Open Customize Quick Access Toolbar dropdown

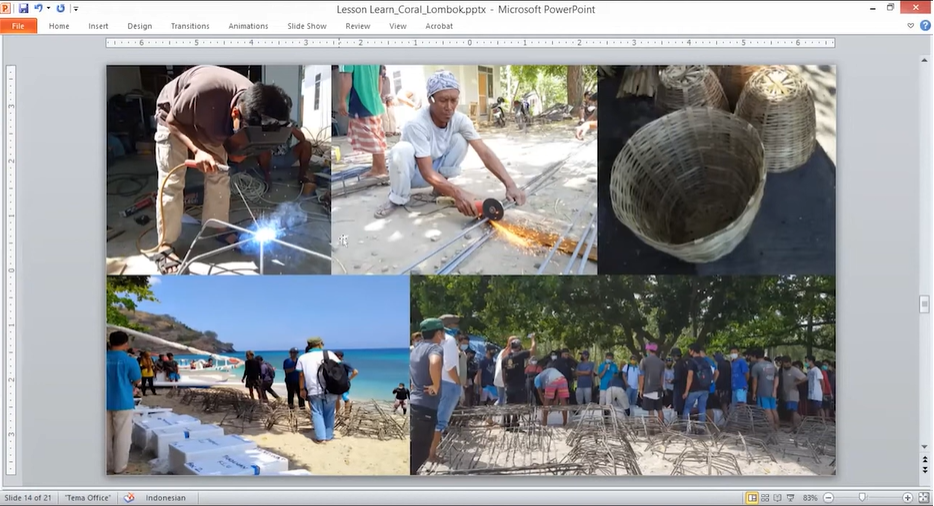75,8
